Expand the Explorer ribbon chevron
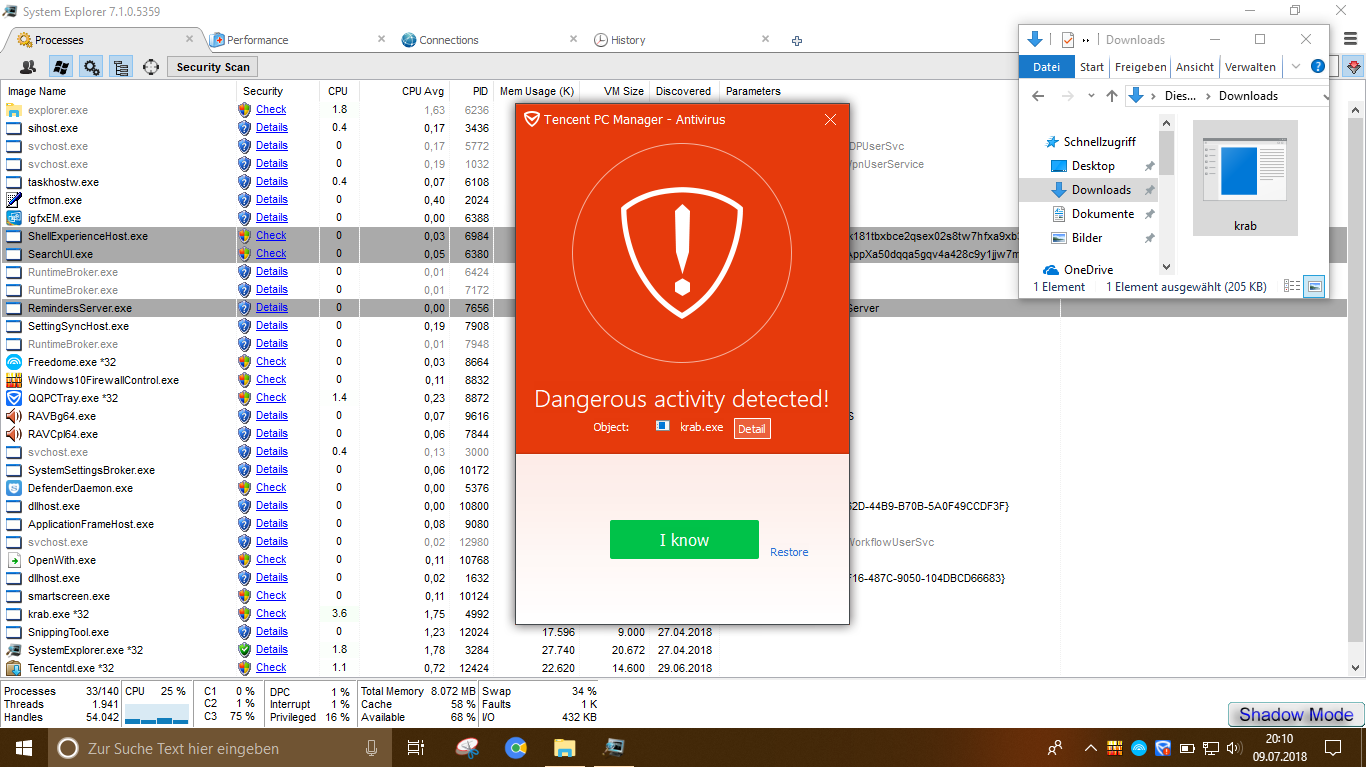1366x767 pixels. [1296, 67]
